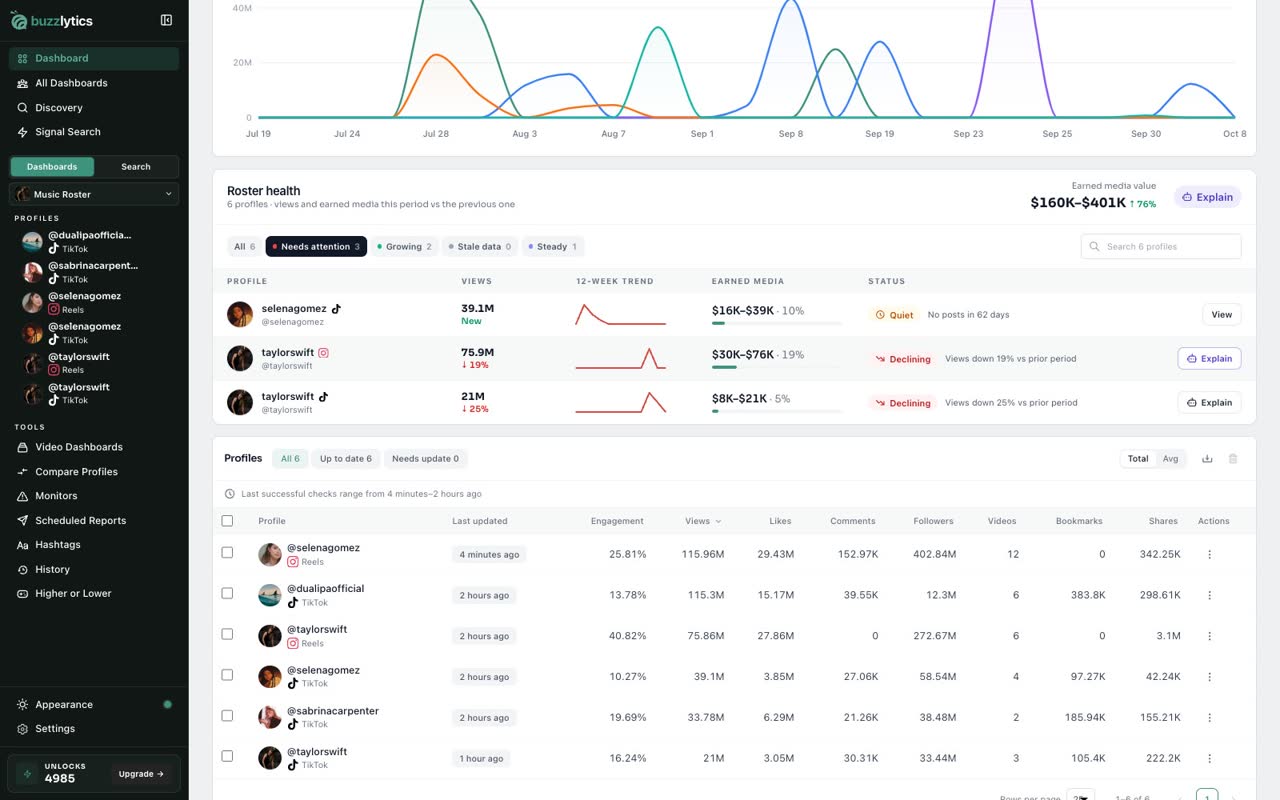Click the Search 6 profiles field
The image size is (1280, 800).
click(x=1161, y=247)
